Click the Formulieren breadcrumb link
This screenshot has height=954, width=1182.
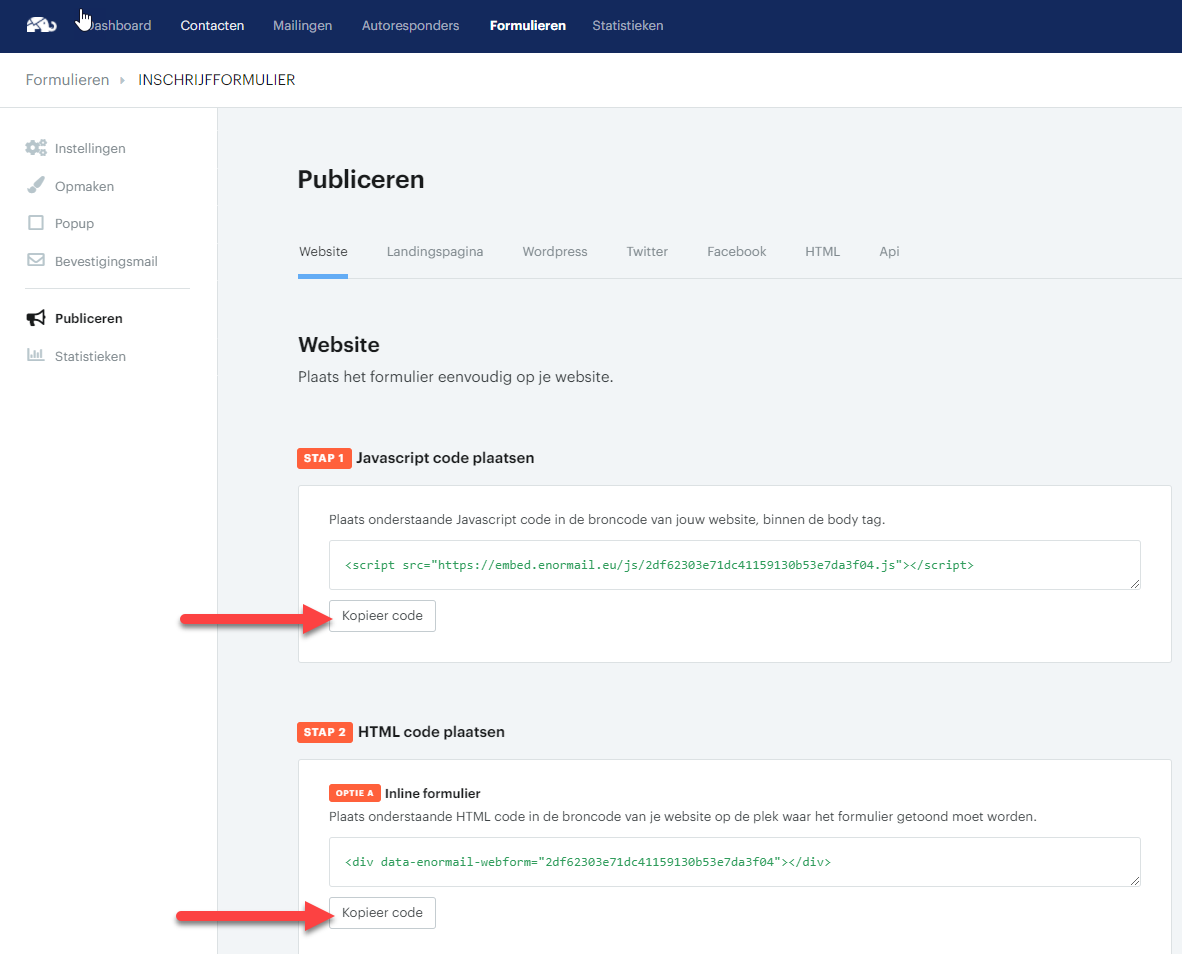[67, 80]
